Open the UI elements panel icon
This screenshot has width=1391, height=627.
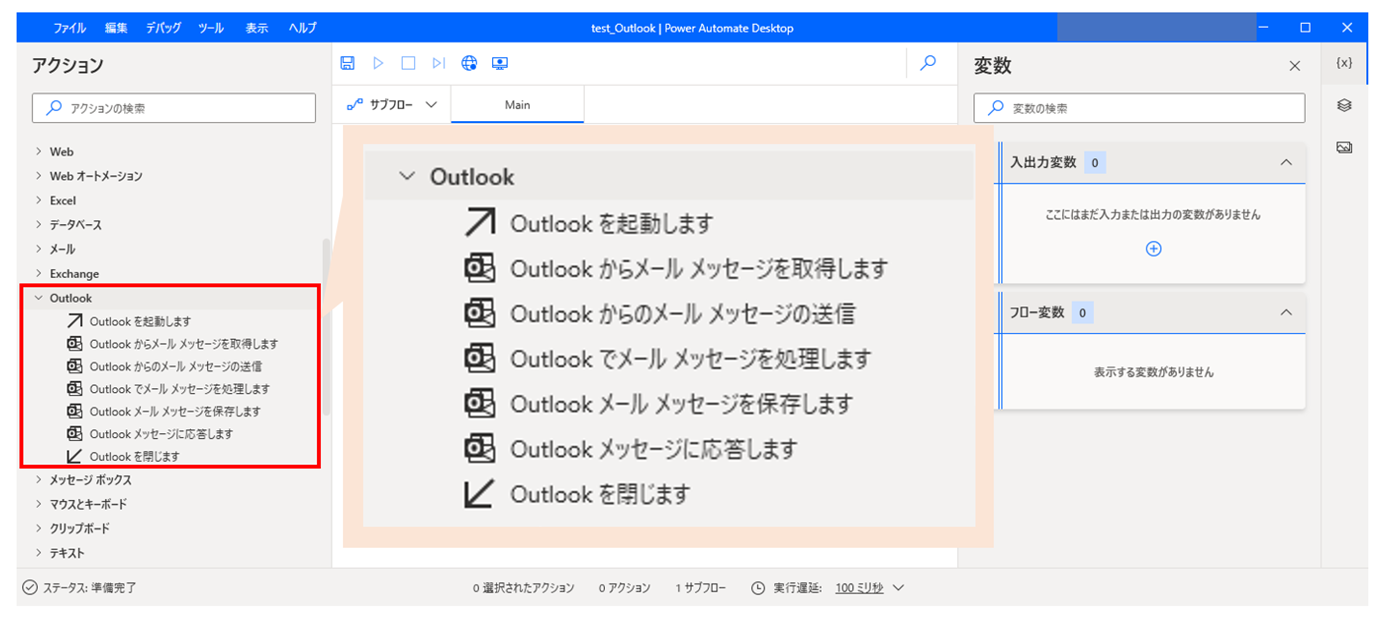point(1344,105)
